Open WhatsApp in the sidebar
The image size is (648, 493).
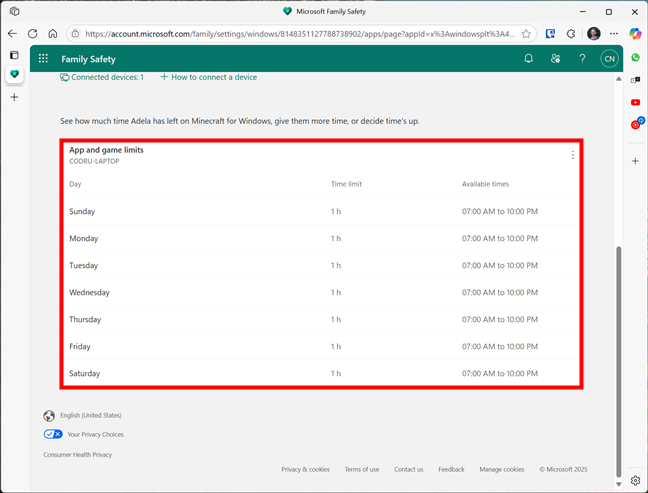pos(636,57)
